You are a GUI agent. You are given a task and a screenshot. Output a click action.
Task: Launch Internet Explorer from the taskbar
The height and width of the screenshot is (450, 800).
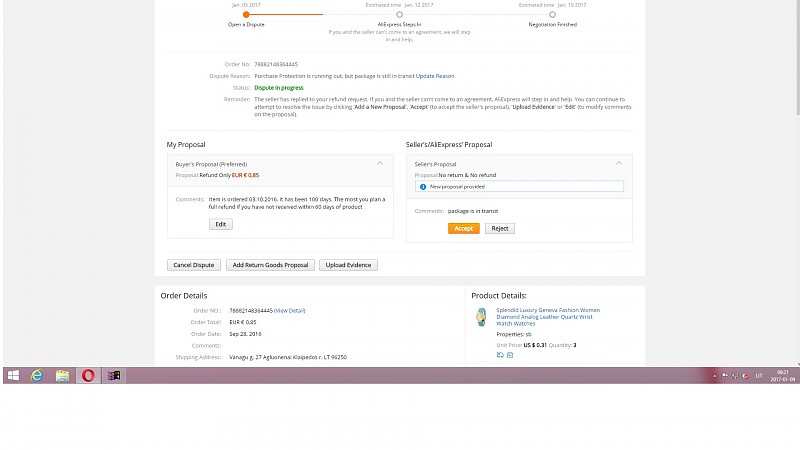(37, 376)
